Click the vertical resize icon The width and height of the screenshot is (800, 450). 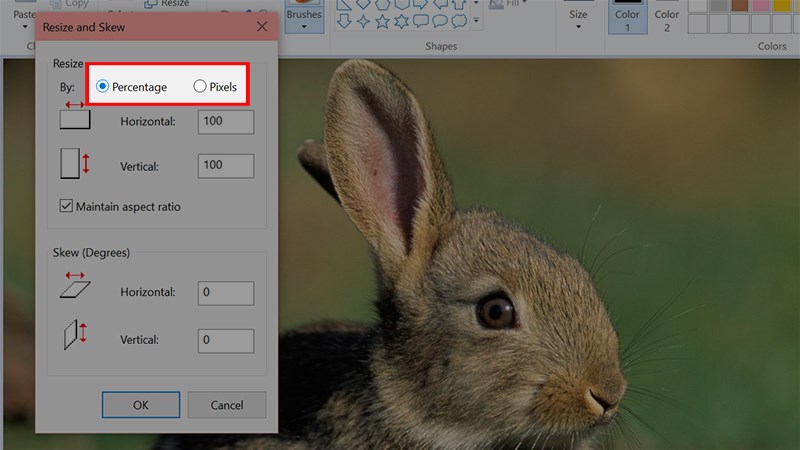[x=74, y=163]
